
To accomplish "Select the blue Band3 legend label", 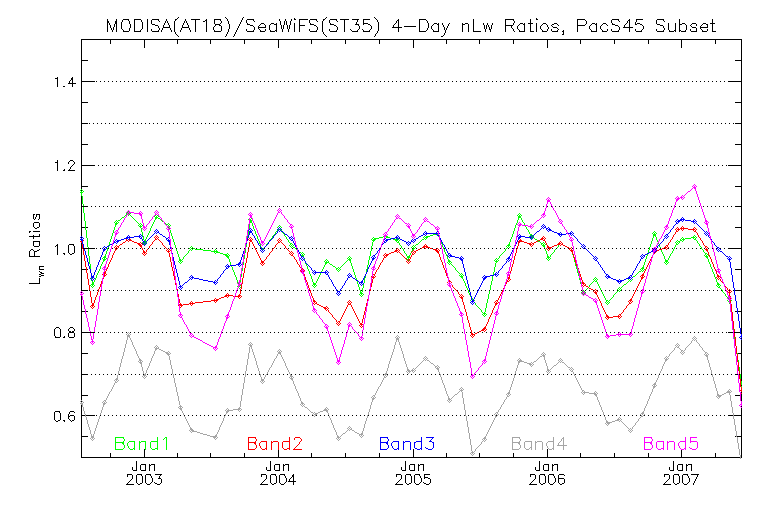I will coord(407,444).
